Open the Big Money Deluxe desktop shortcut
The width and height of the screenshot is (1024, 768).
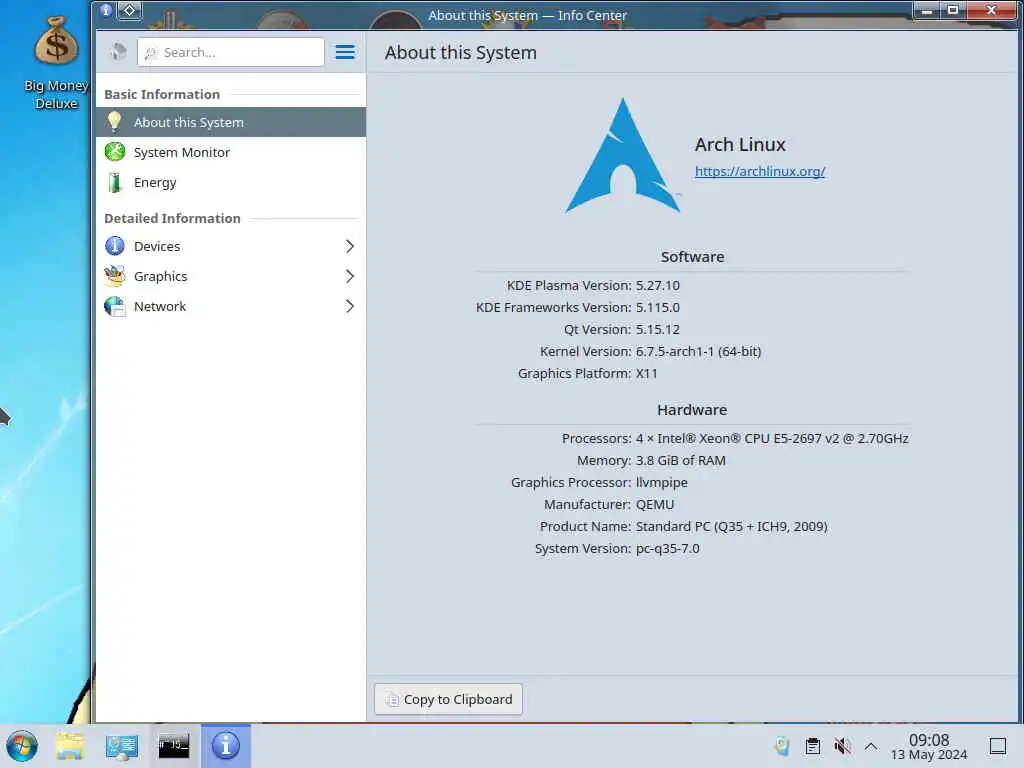(56, 62)
